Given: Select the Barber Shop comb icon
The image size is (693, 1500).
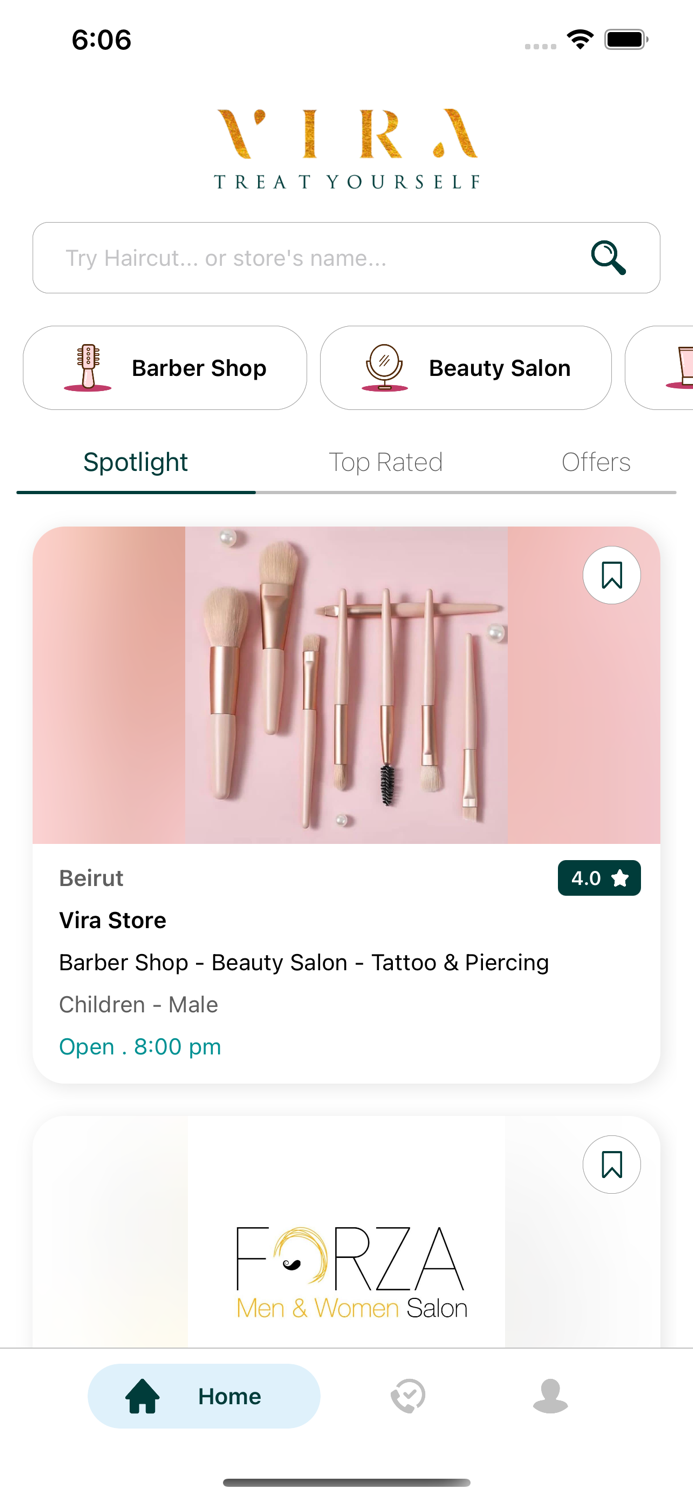Looking at the screenshot, I should (x=86, y=367).
